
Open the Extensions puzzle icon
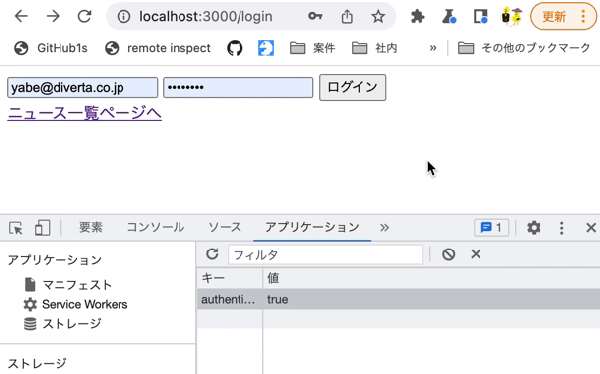coord(417,16)
